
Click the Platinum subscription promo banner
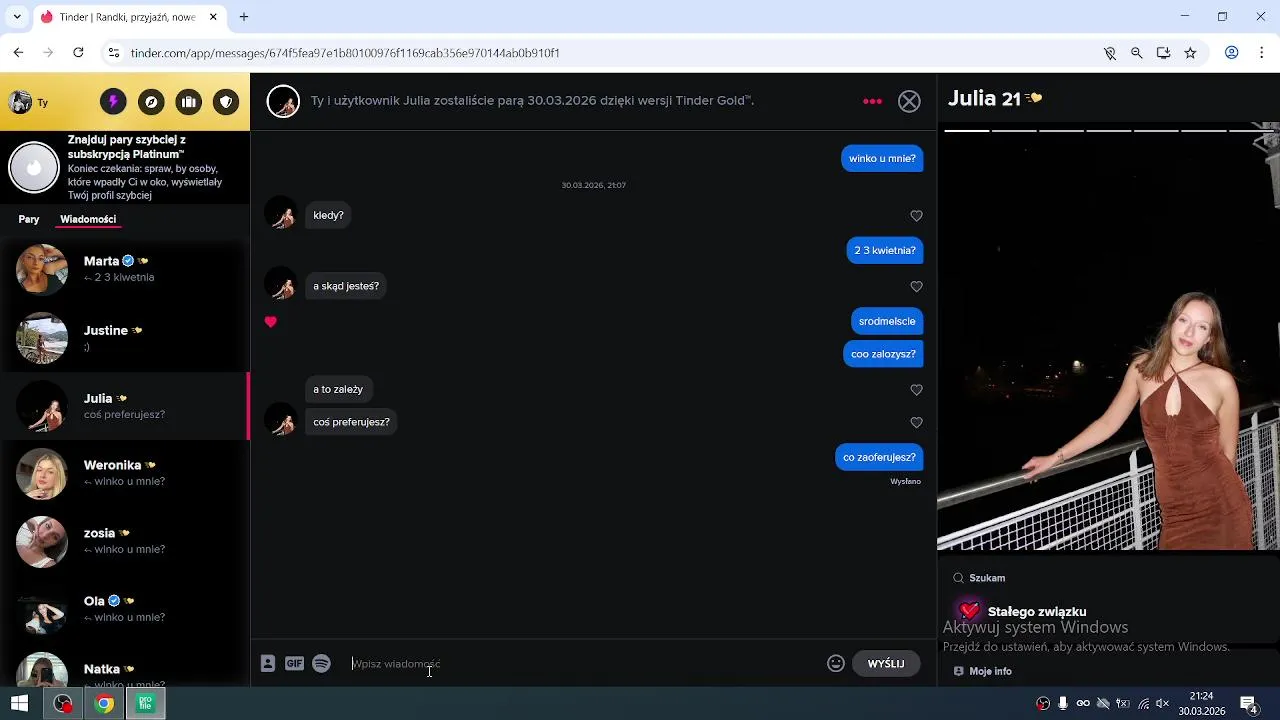click(x=125, y=167)
